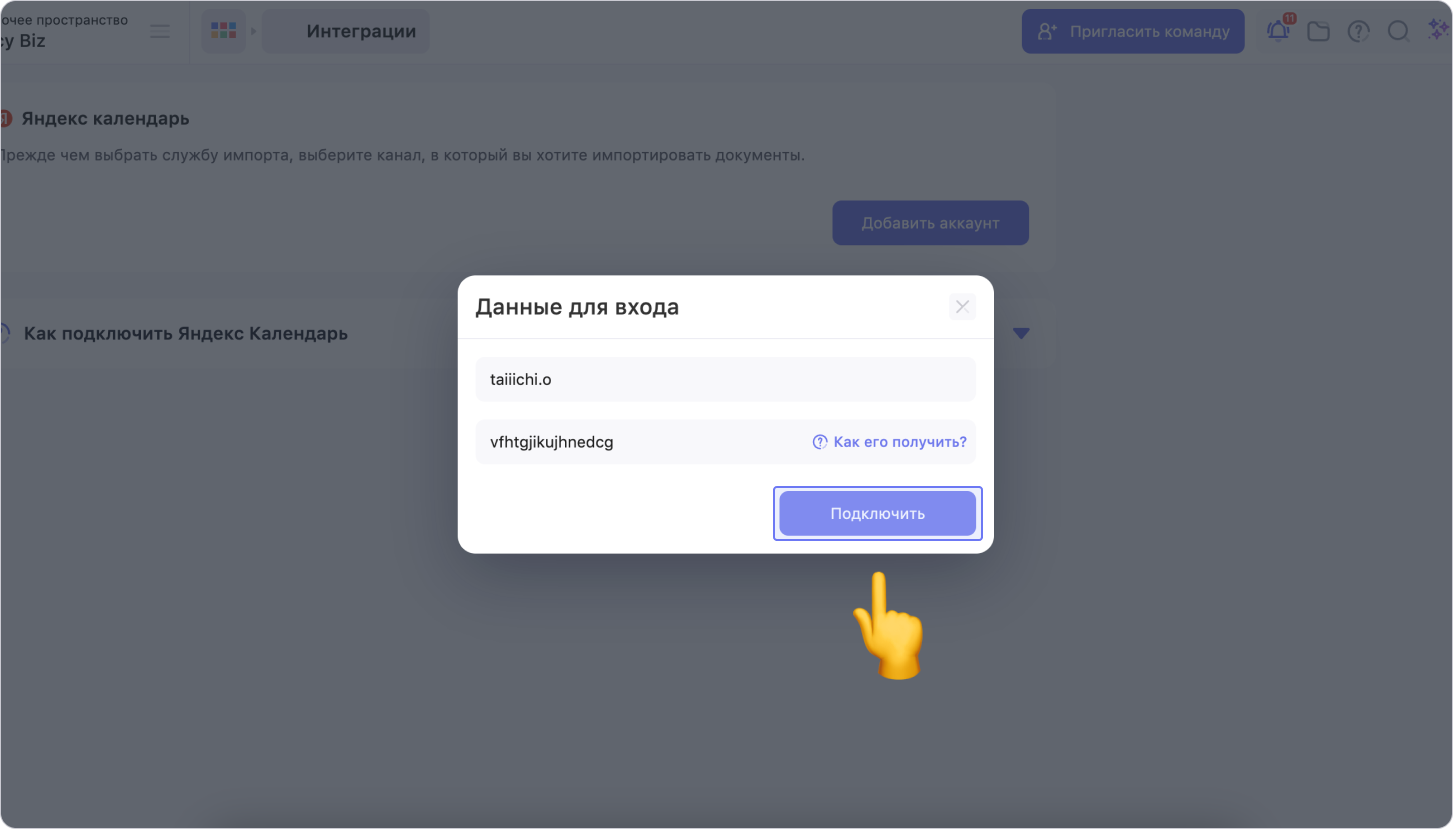Open the folder icon in header

coord(1318,31)
